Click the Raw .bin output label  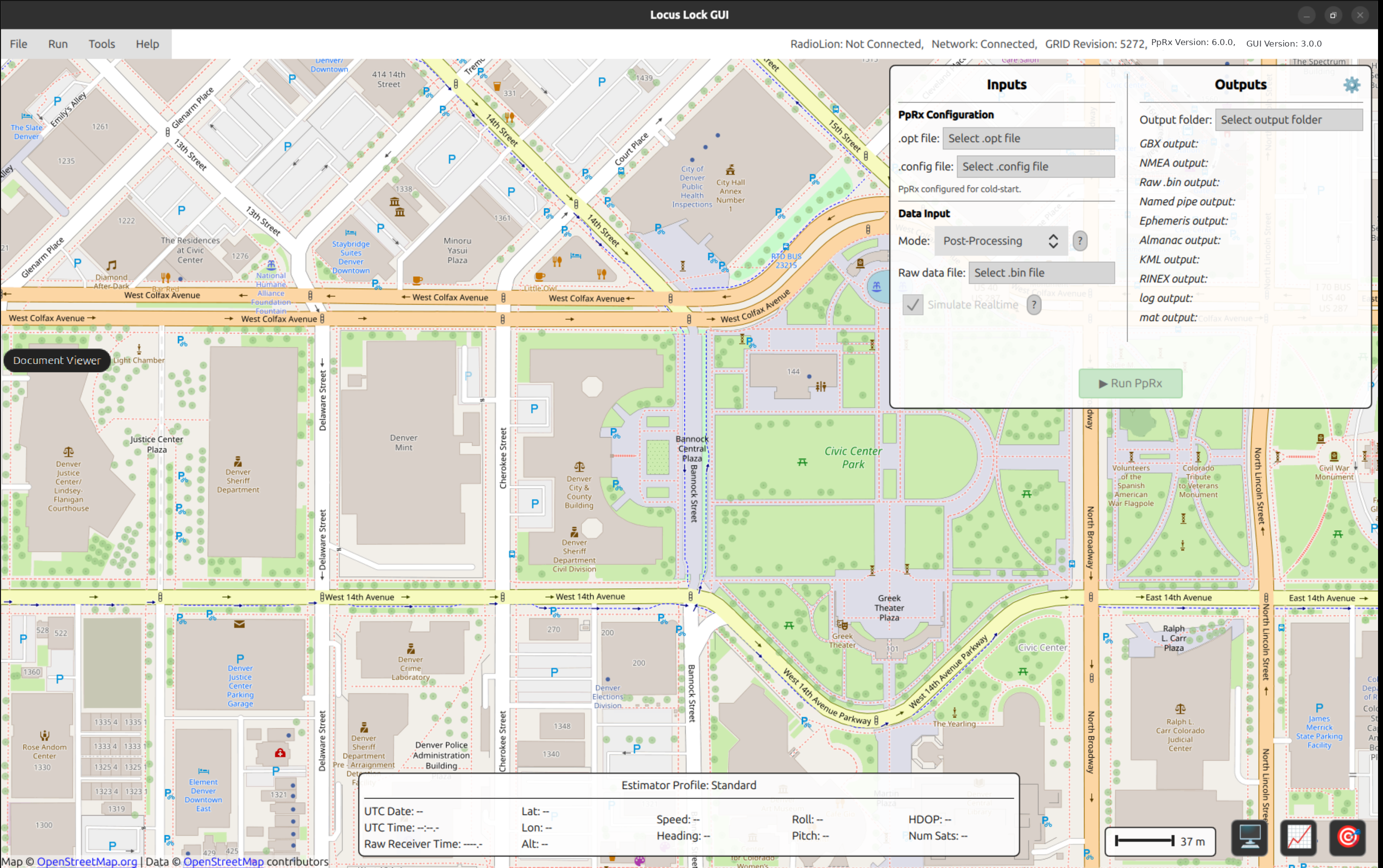point(1179,183)
